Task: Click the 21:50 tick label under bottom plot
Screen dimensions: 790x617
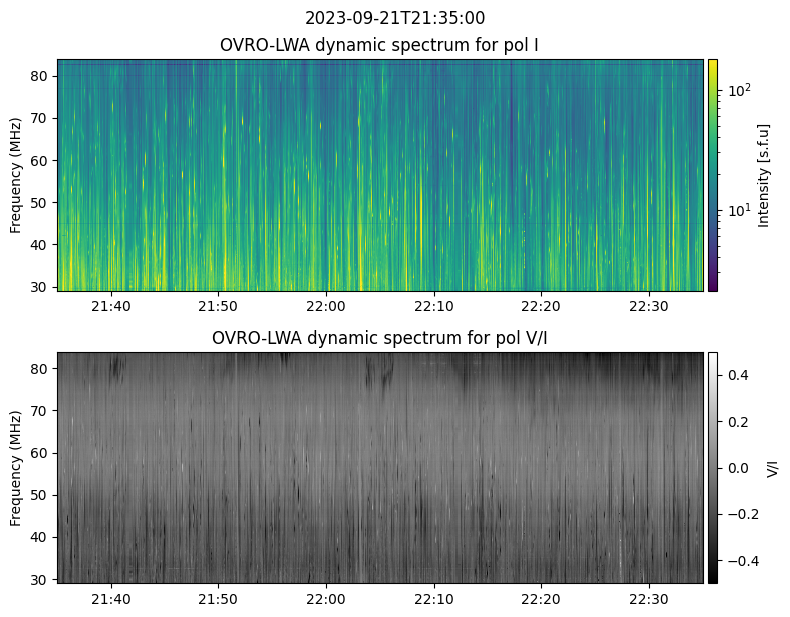Action: pyautogui.click(x=218, y=598)
